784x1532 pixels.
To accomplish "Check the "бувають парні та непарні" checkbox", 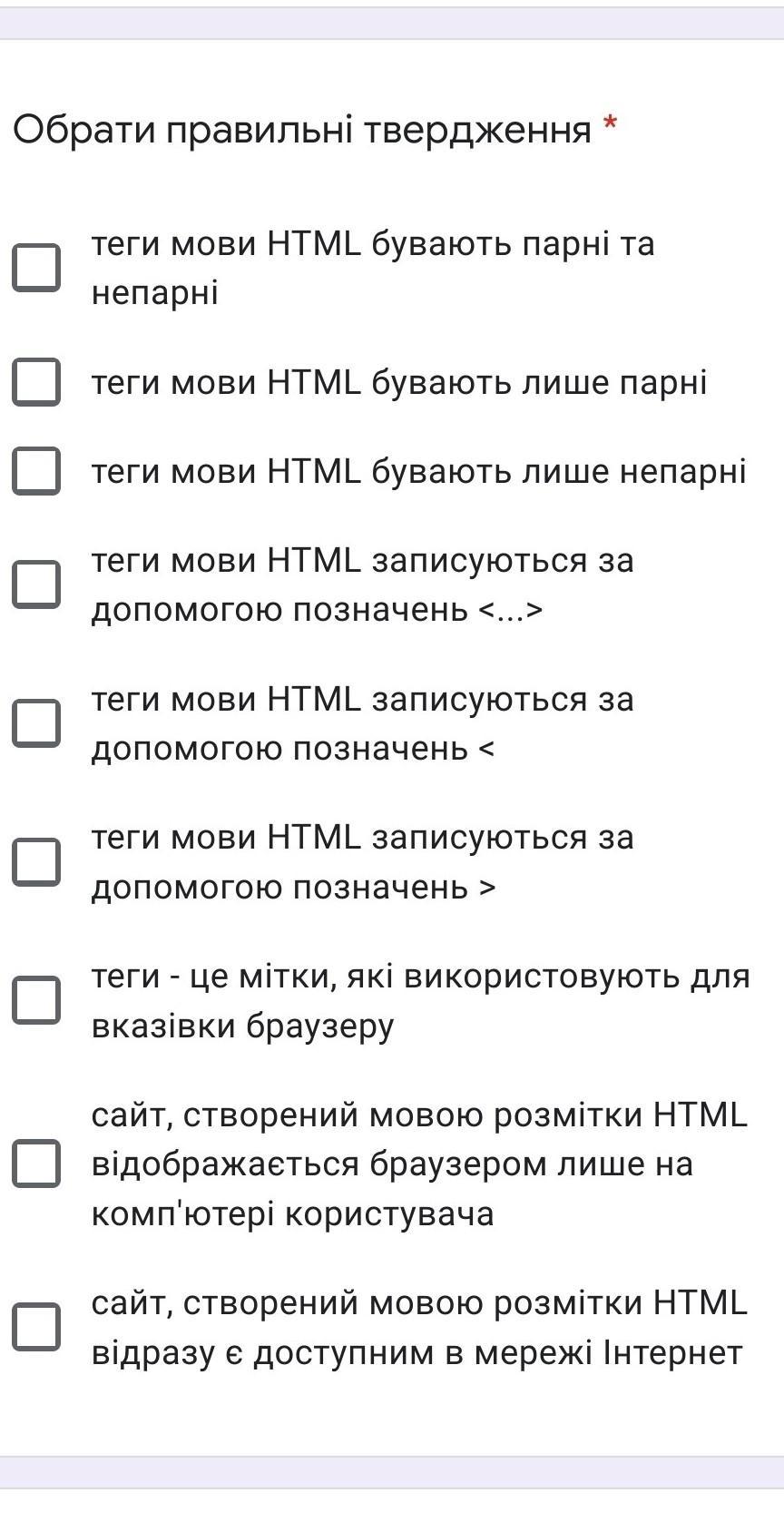I will 36,268.
